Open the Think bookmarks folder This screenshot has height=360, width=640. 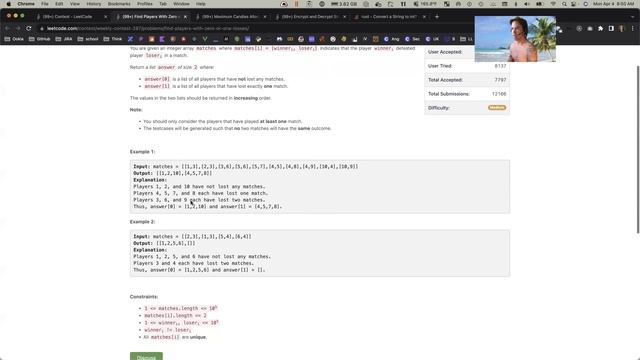(x=113, y=39)
